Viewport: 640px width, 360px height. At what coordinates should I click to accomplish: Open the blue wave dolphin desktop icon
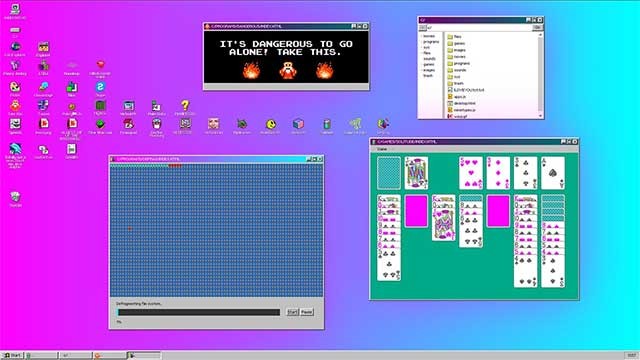click(x=15, y=148)
